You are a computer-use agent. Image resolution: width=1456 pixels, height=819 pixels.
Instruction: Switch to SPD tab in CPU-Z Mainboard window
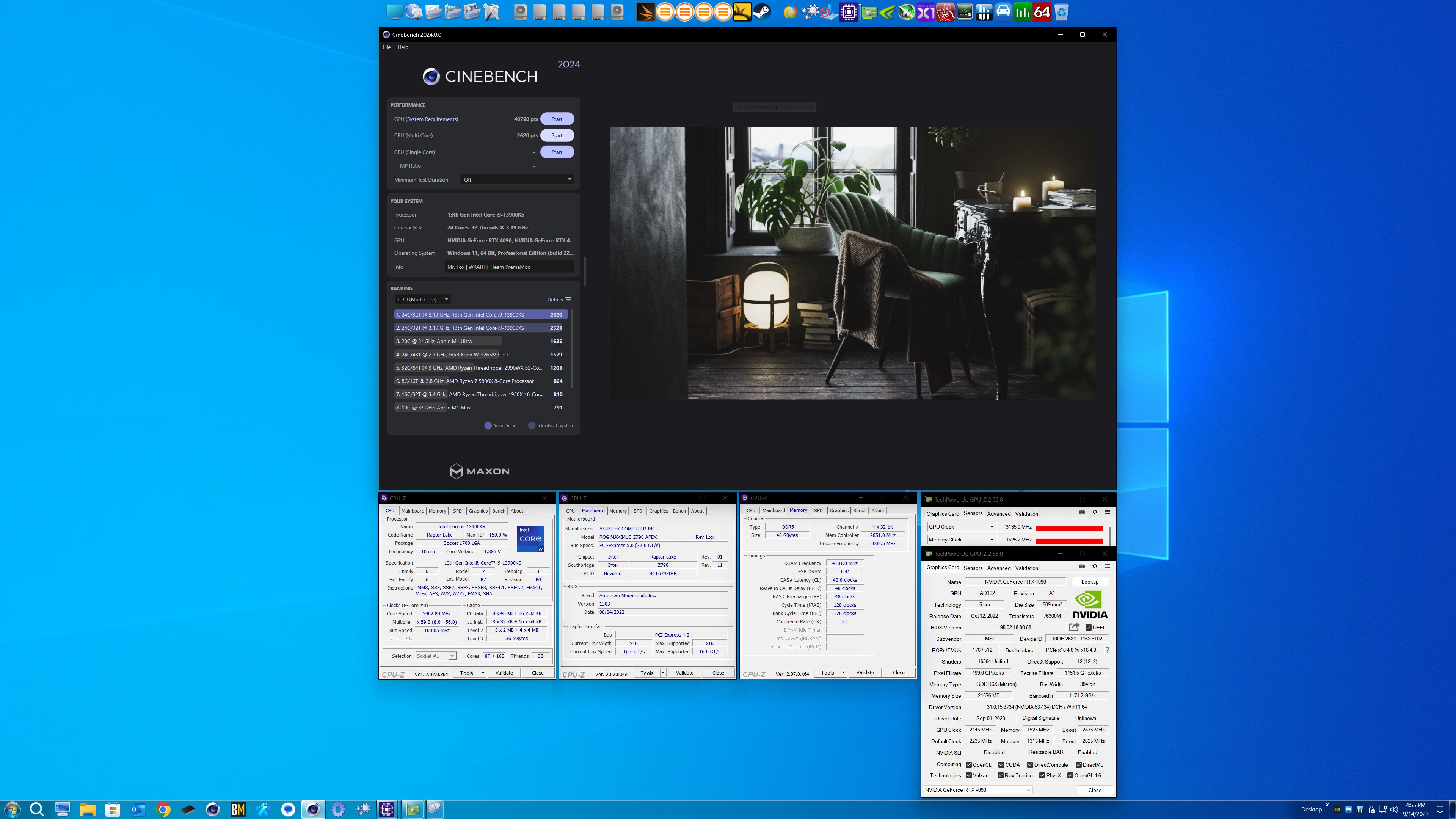click(637, 511)
